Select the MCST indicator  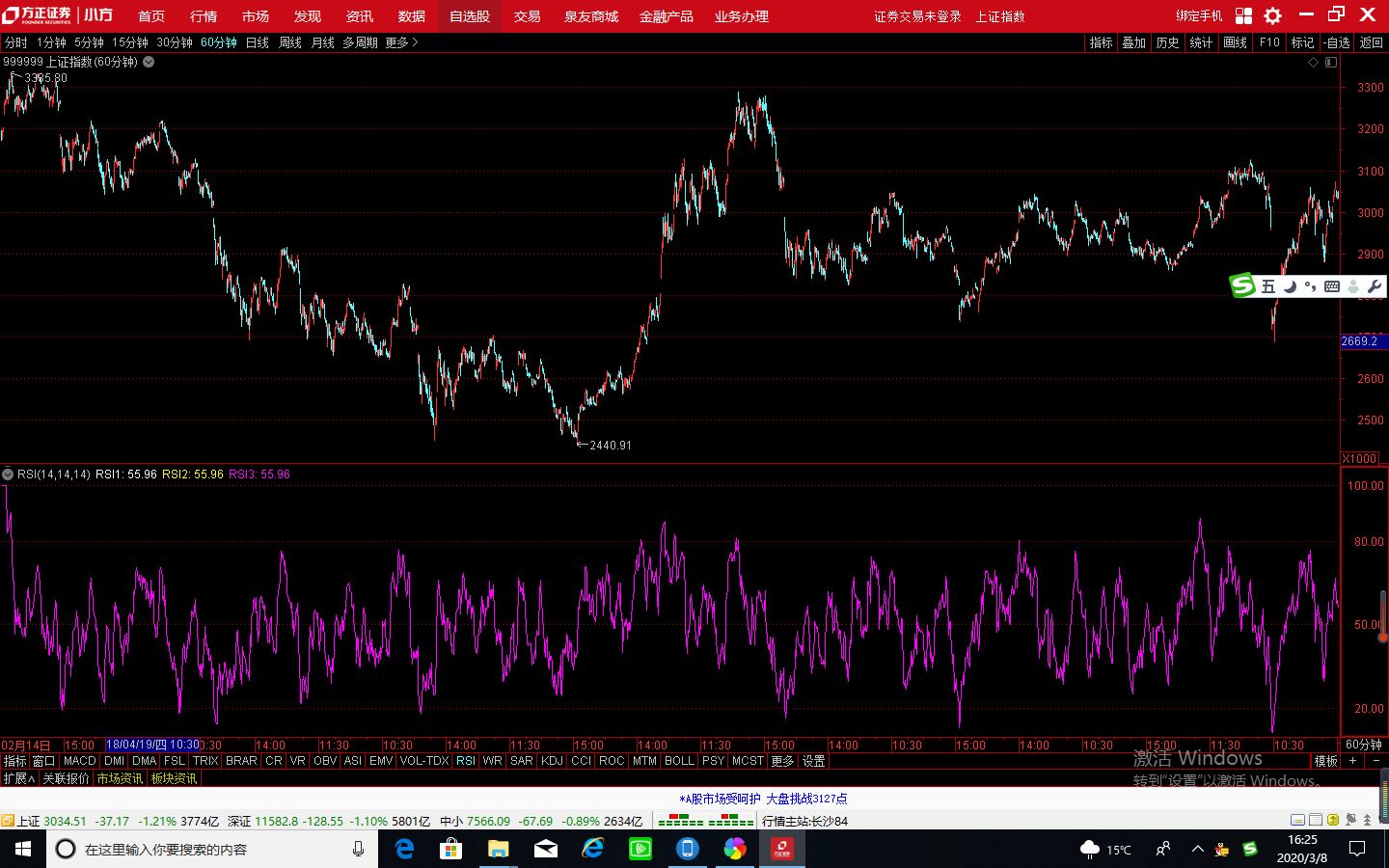(x=748, y=761)
